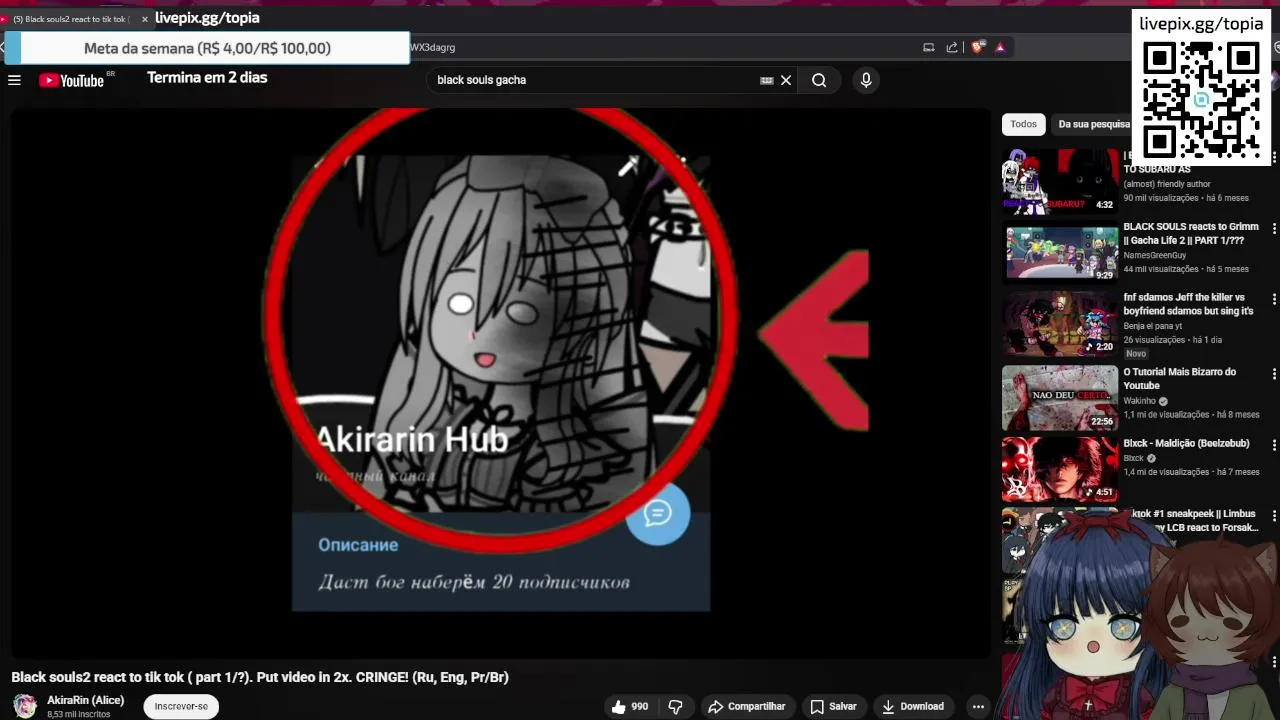
Task: Open O Tutorial Mais Bizarro do Youtube title
Action: (x=1179, y=378)
